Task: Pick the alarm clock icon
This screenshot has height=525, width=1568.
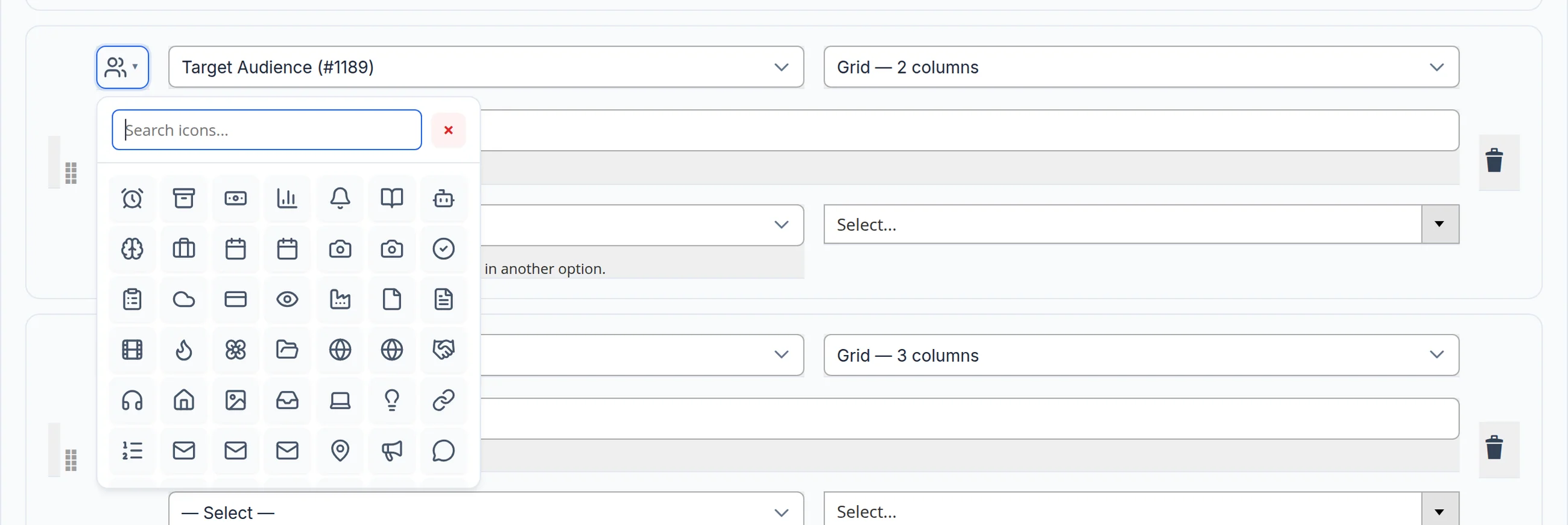Action: point(132,198)
